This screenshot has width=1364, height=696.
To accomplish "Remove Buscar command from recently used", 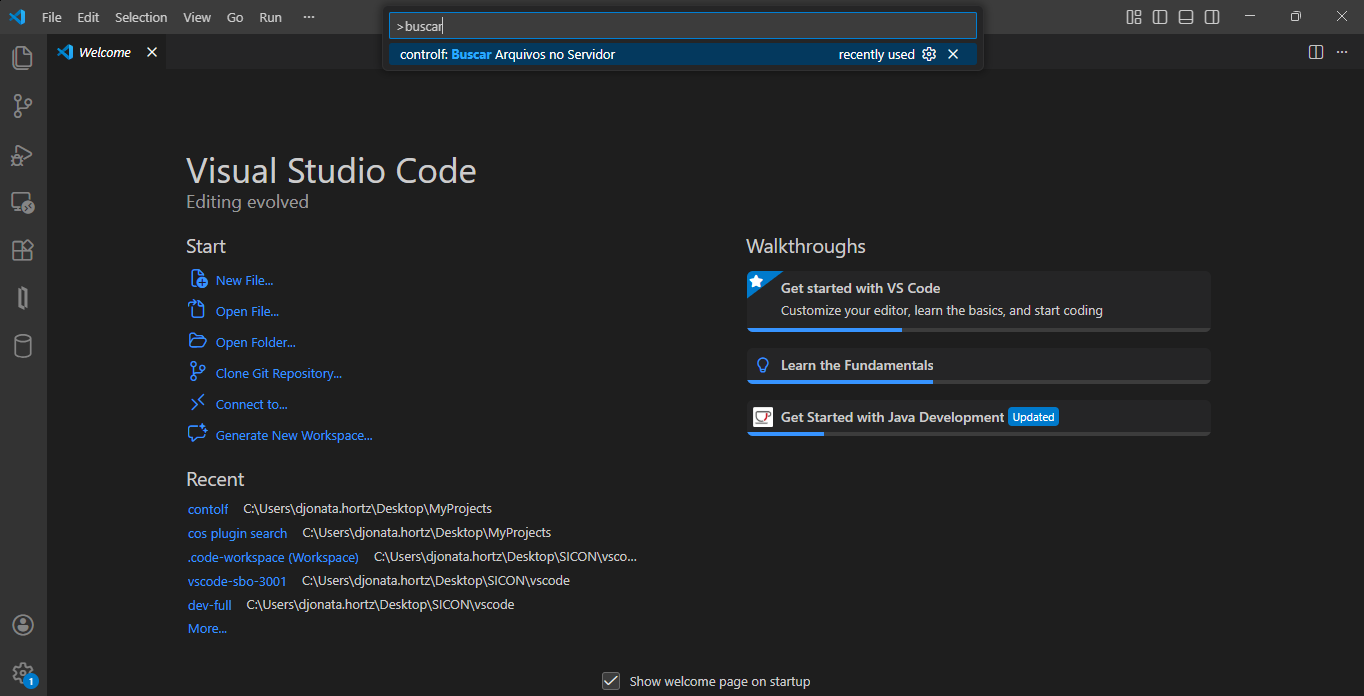I will pyautogui.click(x=953, y=54).
